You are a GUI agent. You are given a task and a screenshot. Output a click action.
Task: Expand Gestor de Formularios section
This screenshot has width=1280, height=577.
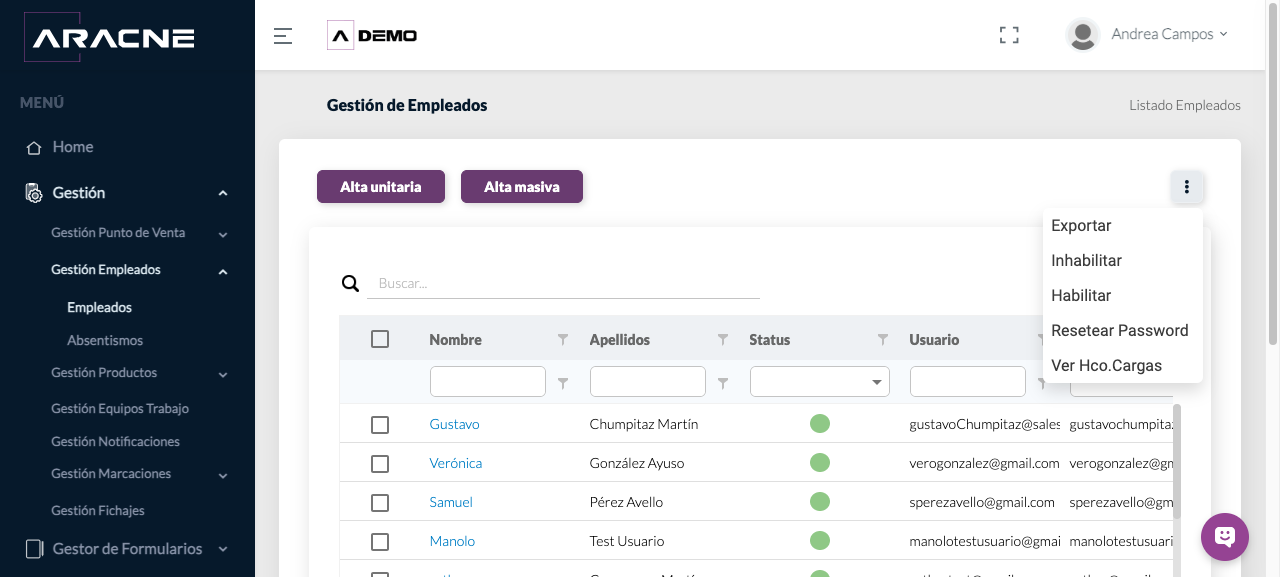click(223, 549)
